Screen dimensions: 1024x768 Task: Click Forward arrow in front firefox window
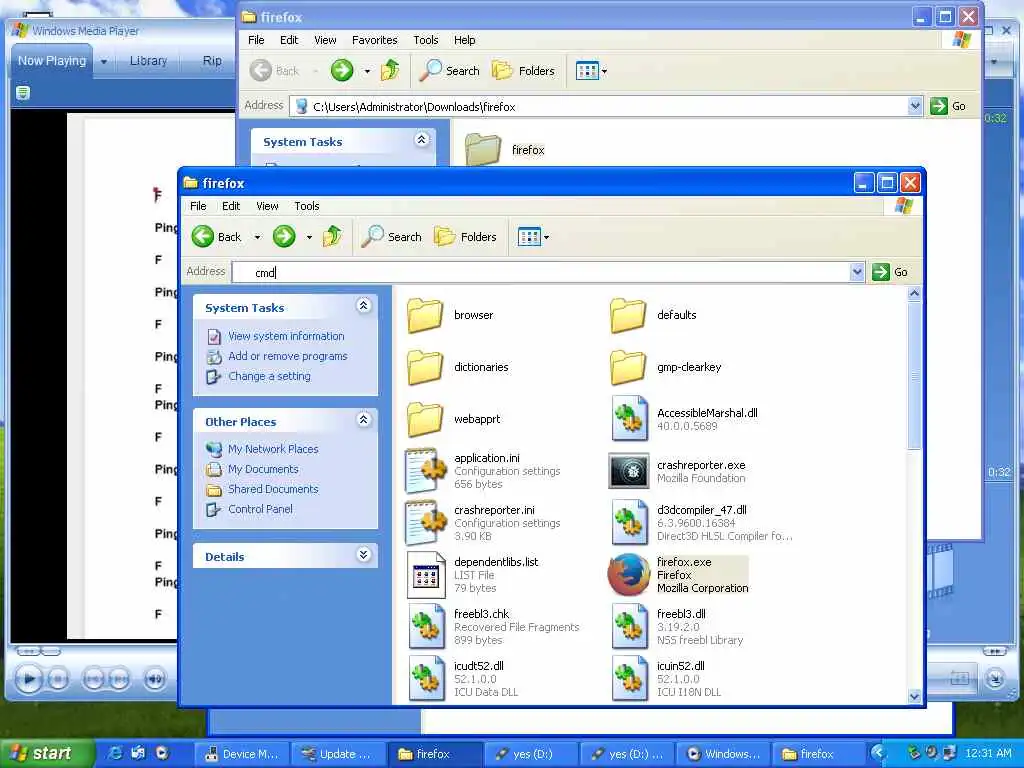pos(284,236)
